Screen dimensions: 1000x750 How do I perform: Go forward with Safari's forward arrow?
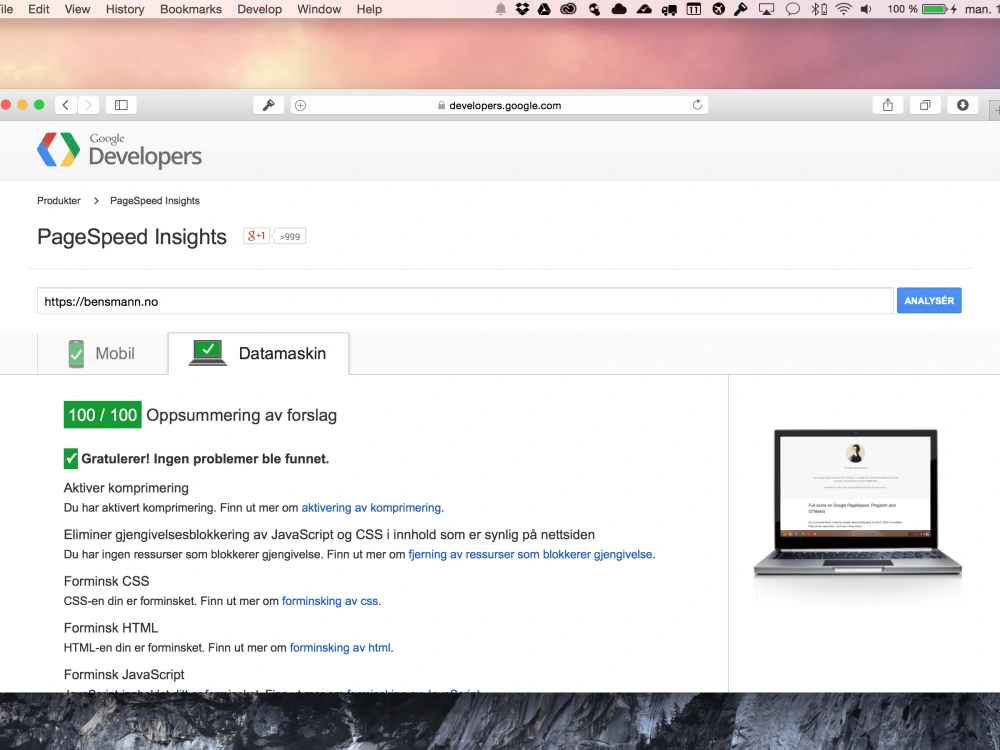[x=88, y=105]
